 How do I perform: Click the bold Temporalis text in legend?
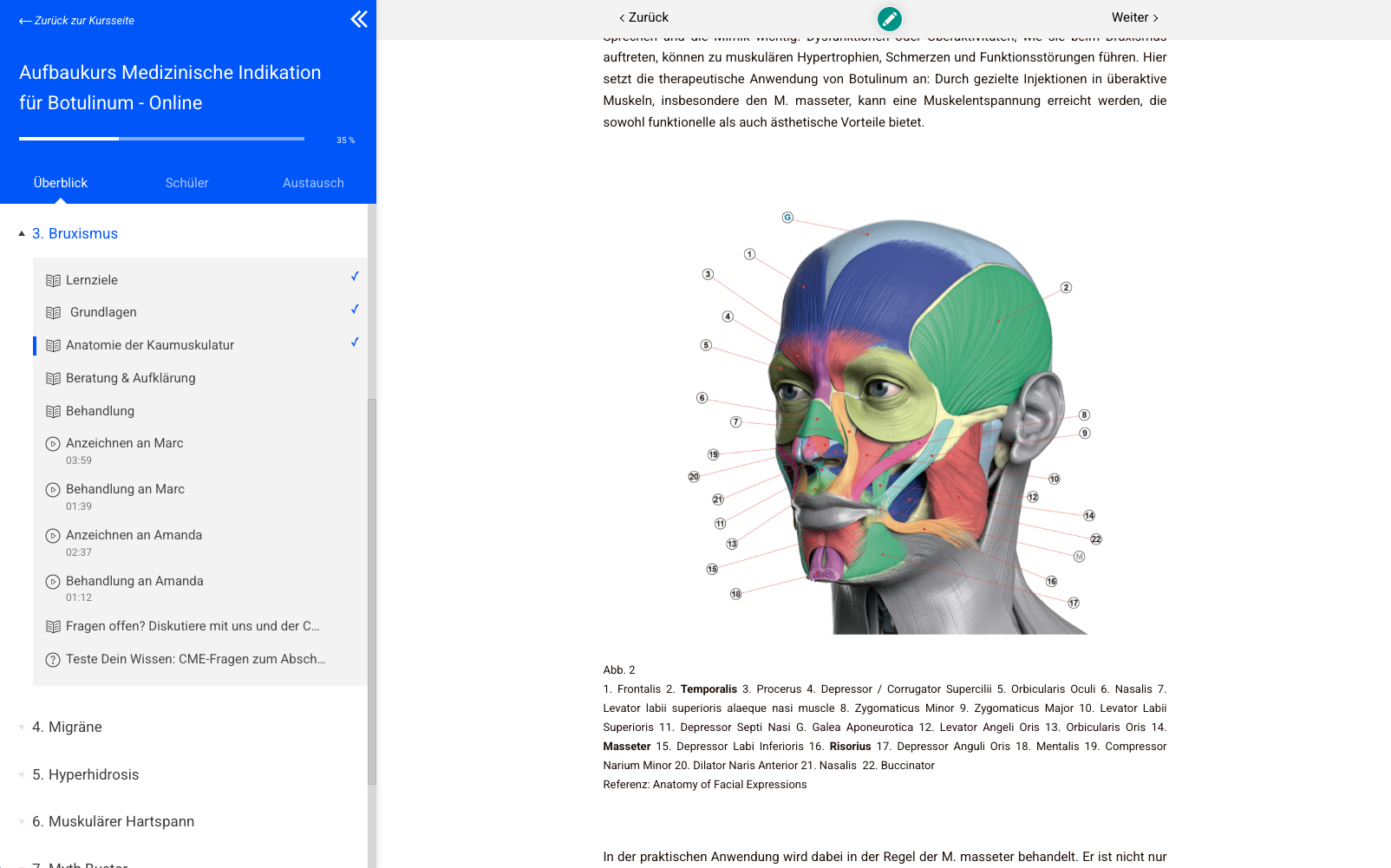tap(709, 689)
